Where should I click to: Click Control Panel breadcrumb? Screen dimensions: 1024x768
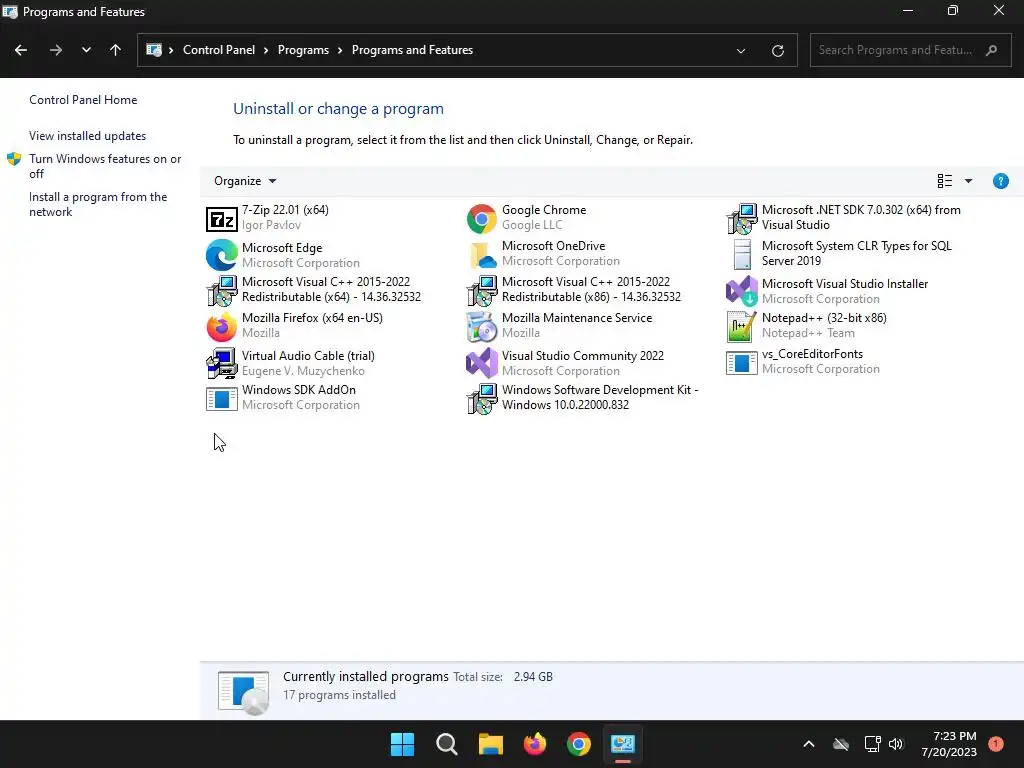(219, 50)
